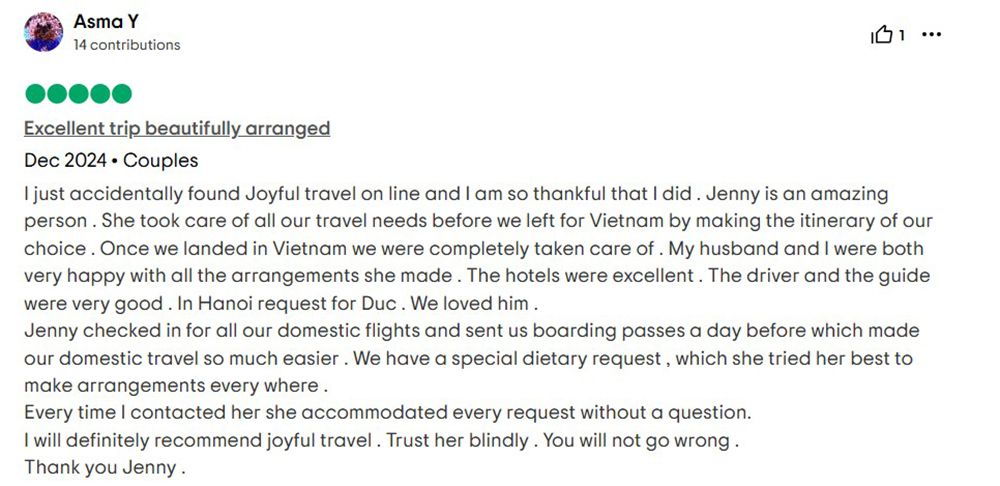Click the line "I will definitely recommend joyful travel"

point(198,441)
